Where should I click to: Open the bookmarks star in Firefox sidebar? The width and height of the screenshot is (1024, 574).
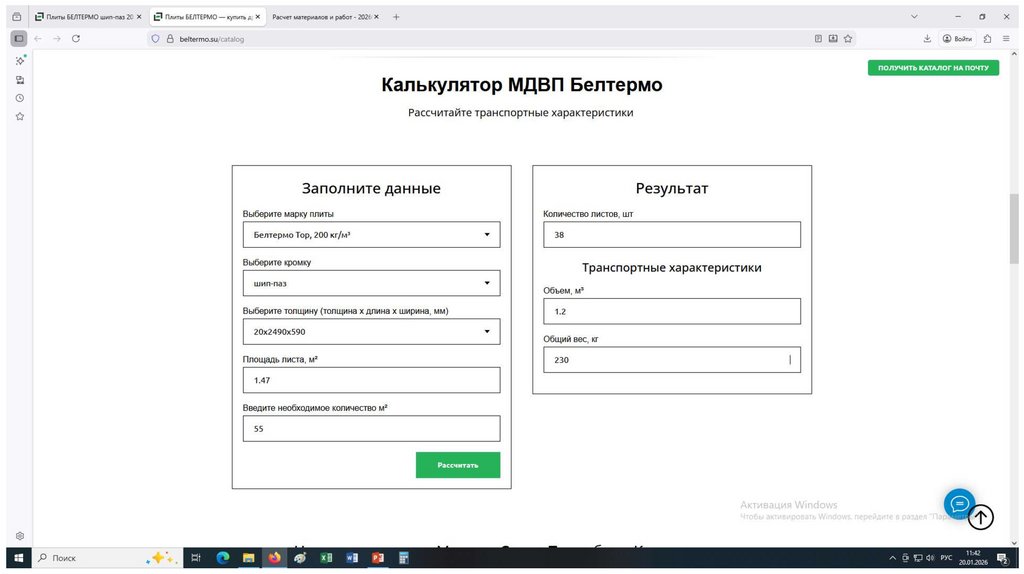(x=20, y=116)
